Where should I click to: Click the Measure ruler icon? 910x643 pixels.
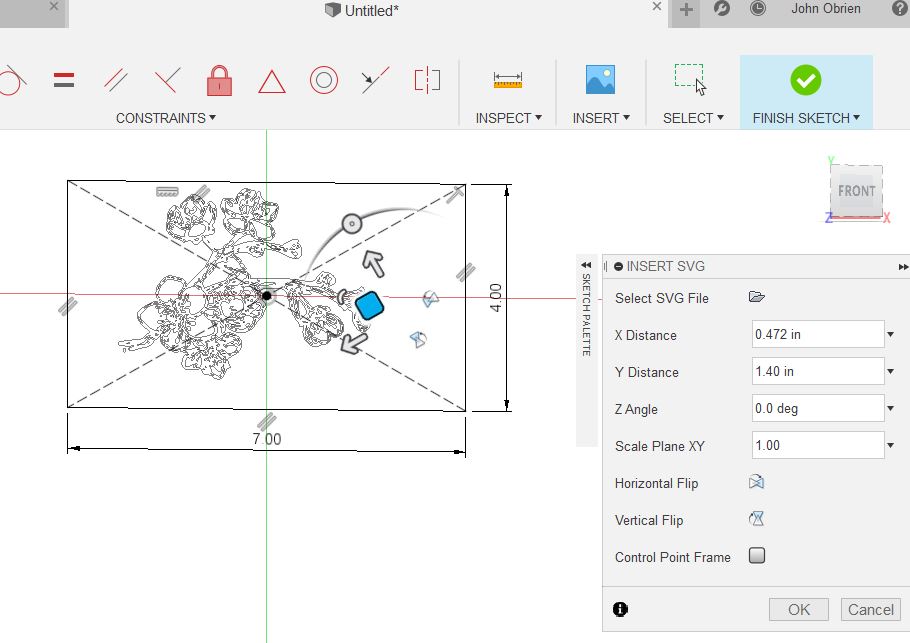pyautogui.click(x=508, y=80)
